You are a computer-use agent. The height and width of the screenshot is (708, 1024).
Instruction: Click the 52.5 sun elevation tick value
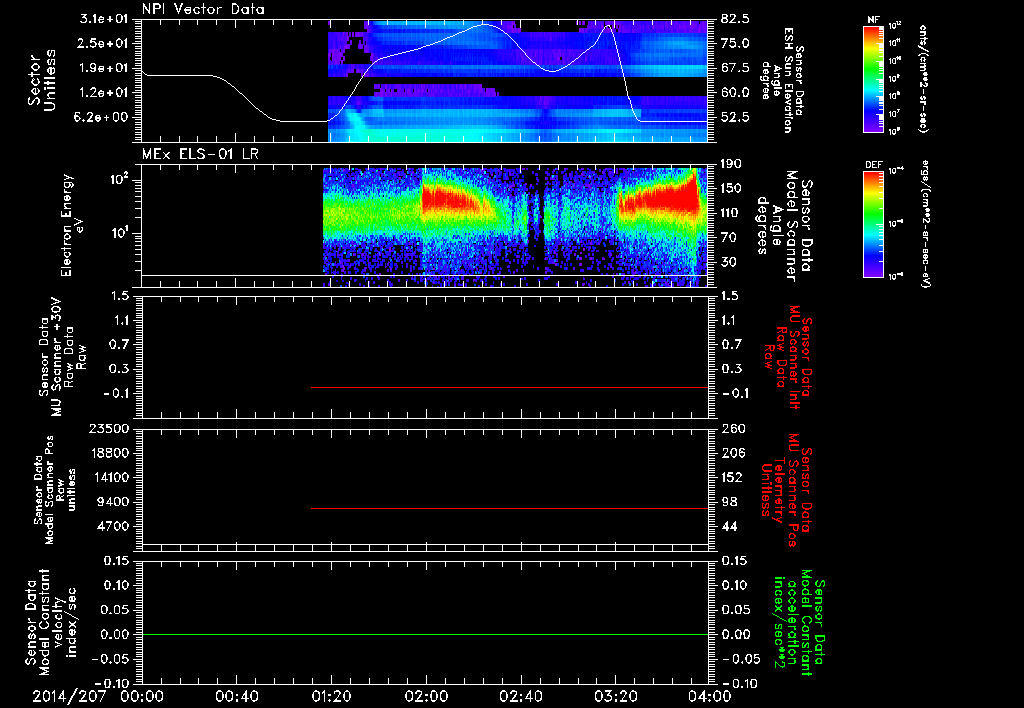pyautogui.click(x=735, y=118)
